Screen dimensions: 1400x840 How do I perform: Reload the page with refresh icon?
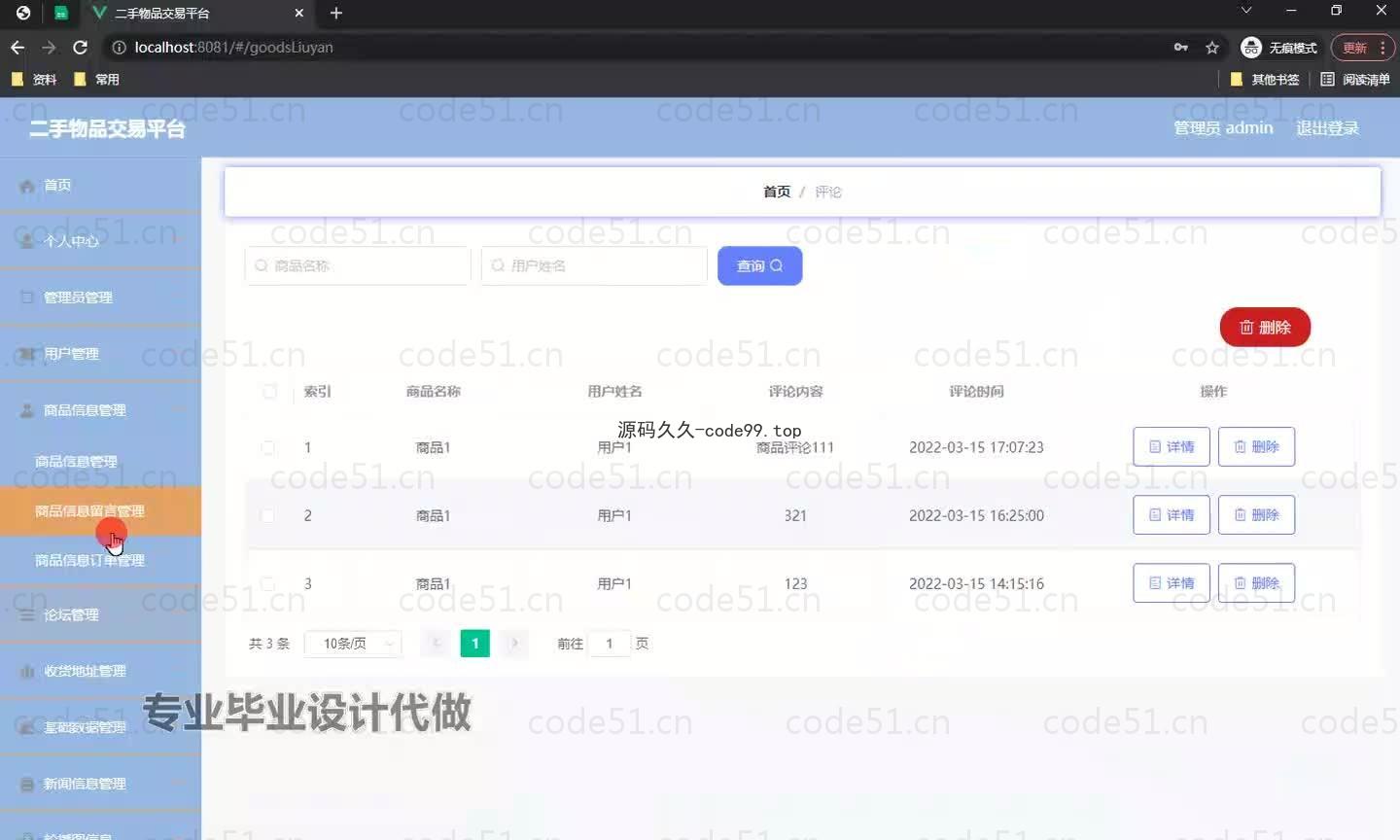coord(81,47)
